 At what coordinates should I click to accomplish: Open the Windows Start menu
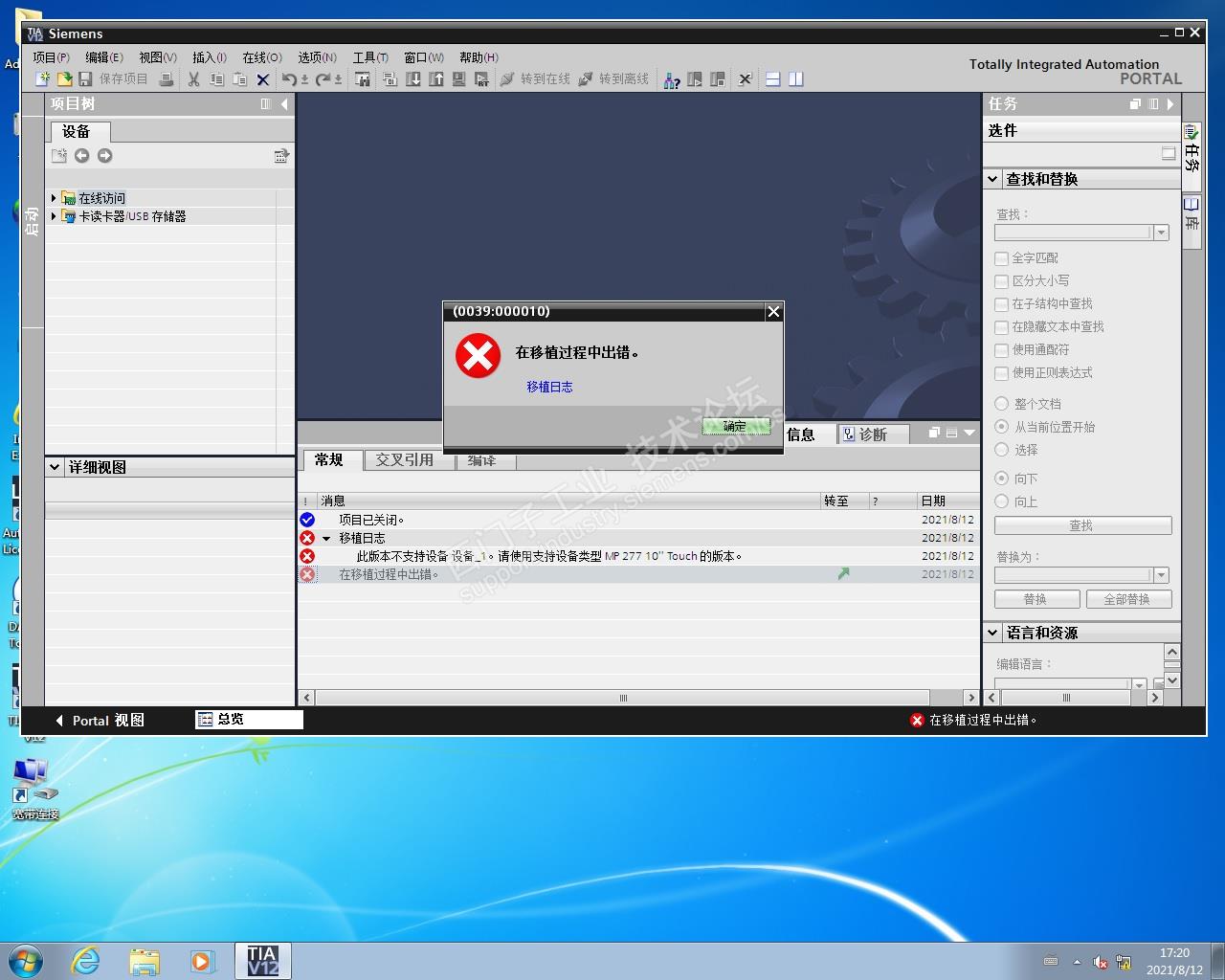pyautogui.click(x=26, y=960)
